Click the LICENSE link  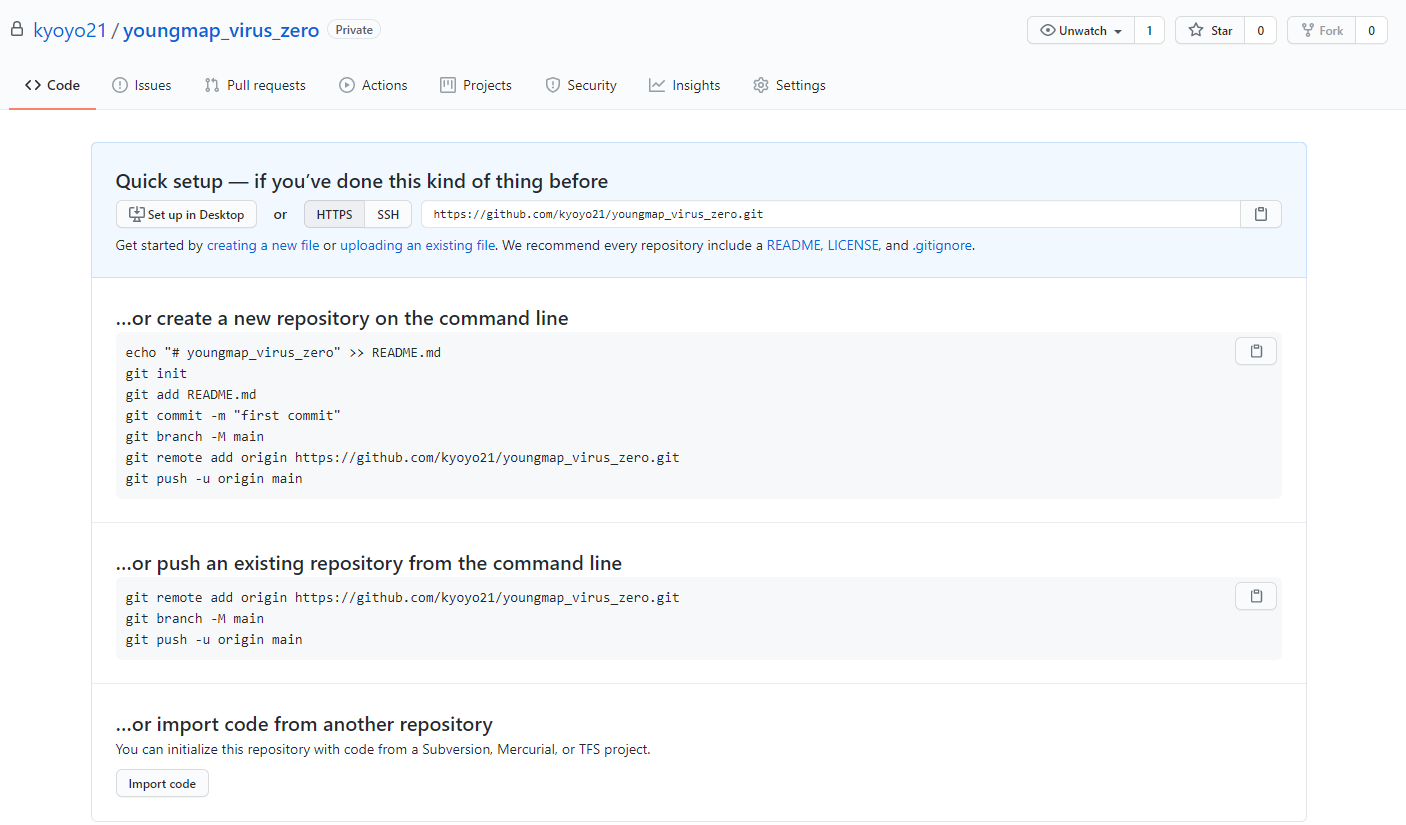tap(853, 245)
